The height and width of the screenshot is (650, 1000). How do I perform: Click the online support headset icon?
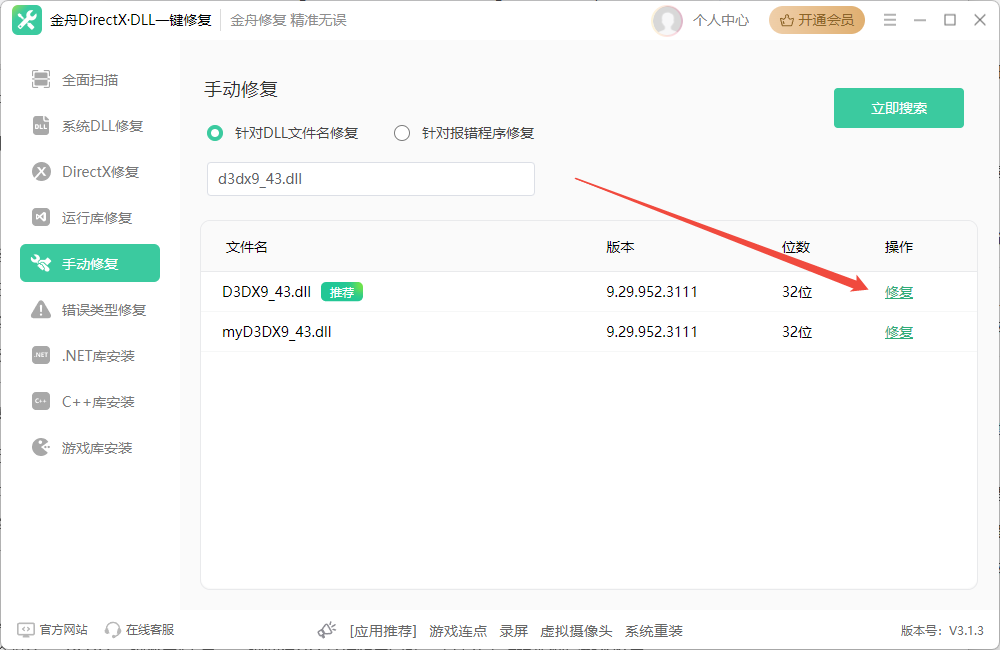(112, 630)
